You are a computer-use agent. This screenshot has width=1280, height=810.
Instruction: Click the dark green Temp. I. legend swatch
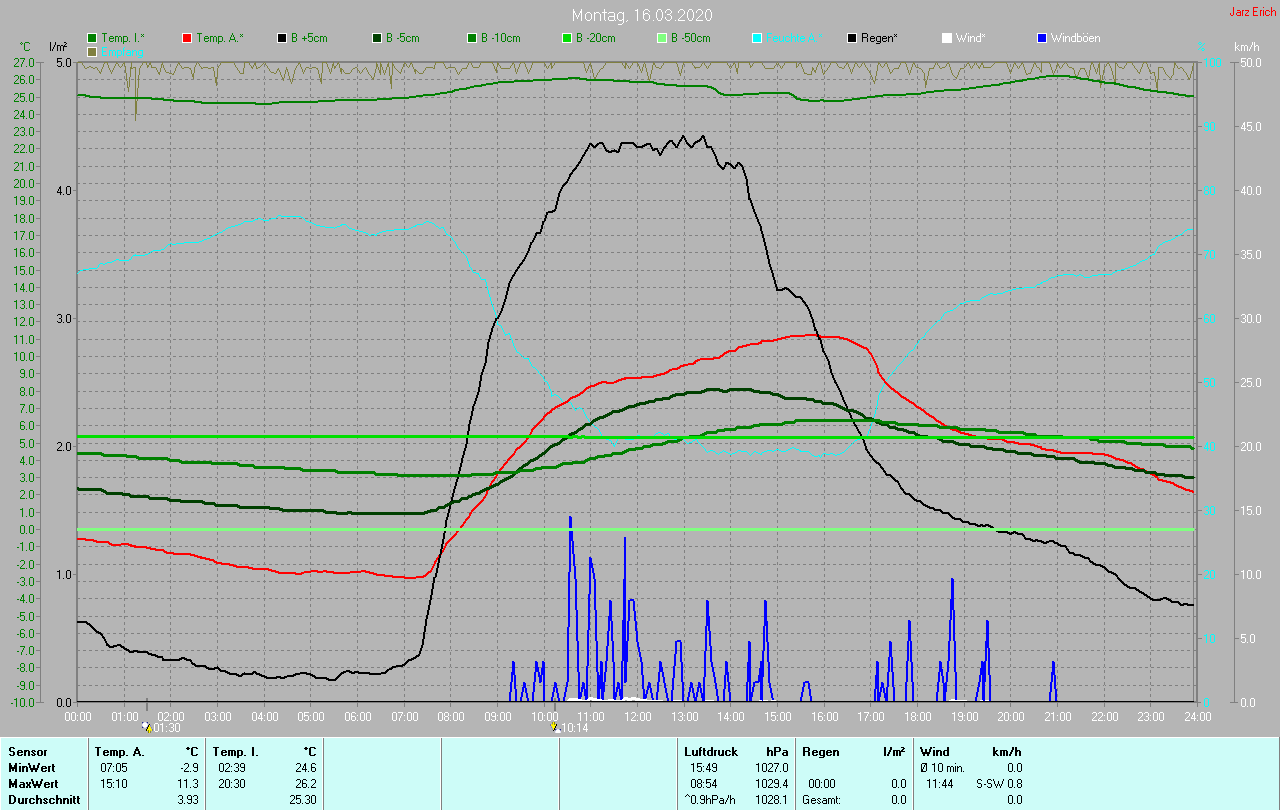pyautogui.click(x=93, y=38)
